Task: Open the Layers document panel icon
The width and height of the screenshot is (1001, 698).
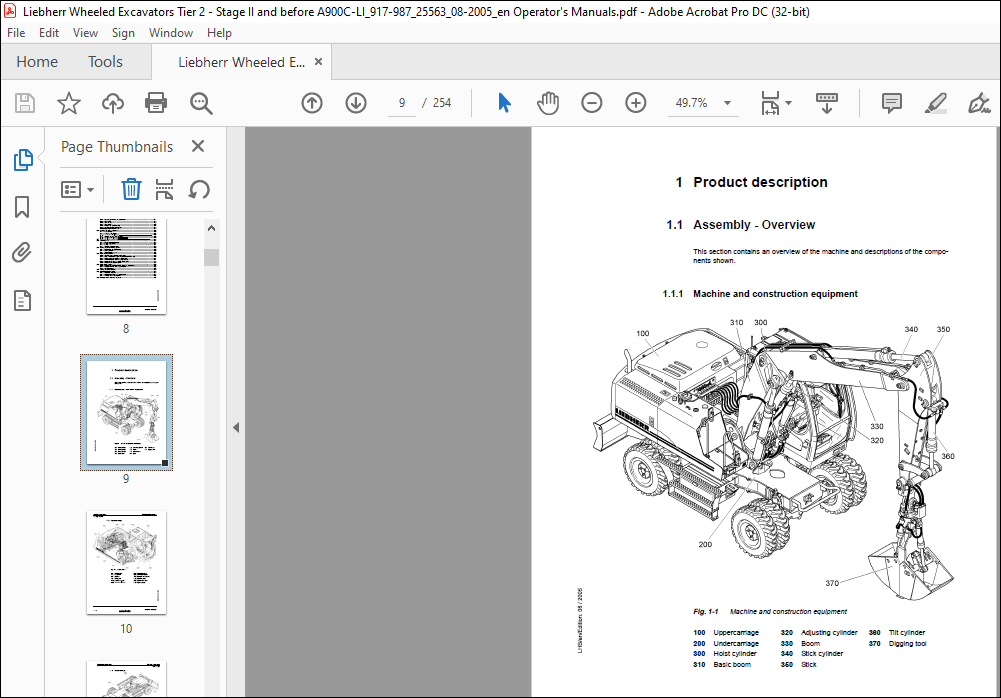Action: [x=22, y=300]
